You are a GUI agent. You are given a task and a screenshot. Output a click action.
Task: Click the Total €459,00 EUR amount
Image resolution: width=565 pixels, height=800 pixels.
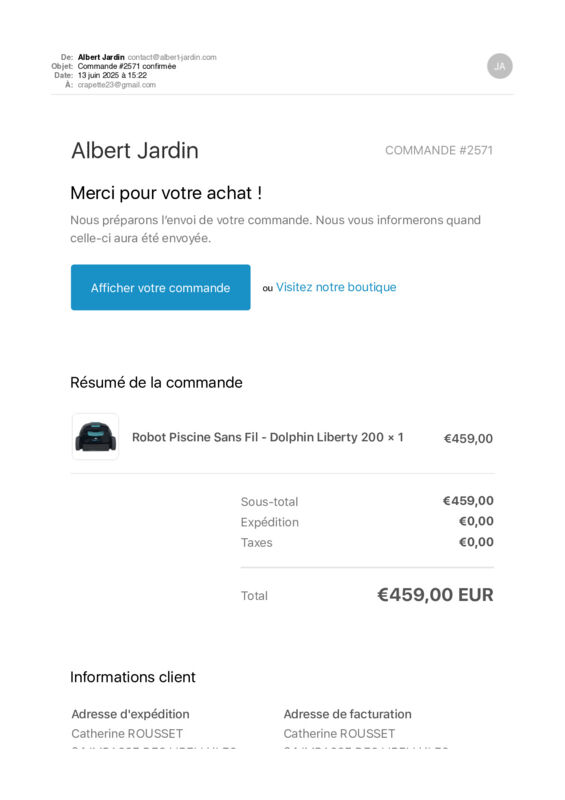pyautogui.click(x=435, y=595)
